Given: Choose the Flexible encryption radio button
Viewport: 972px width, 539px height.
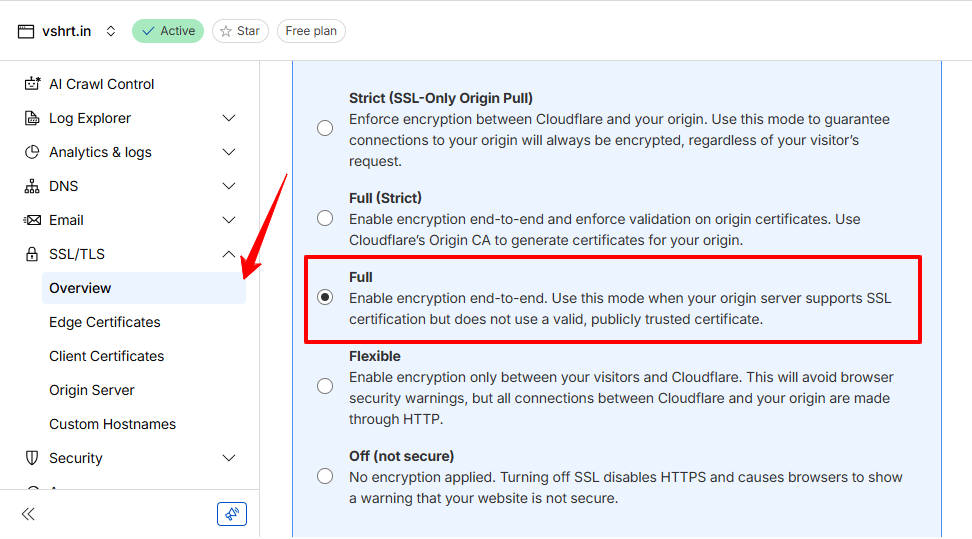Looking at the screenshot, I should click(325, 386).
